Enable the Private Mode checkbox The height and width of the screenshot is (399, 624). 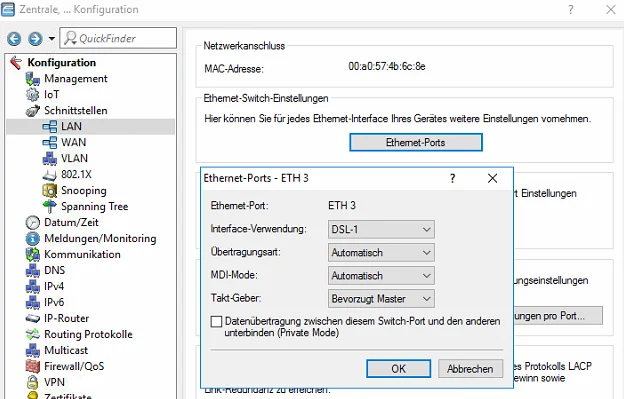(x=216, y=321)
